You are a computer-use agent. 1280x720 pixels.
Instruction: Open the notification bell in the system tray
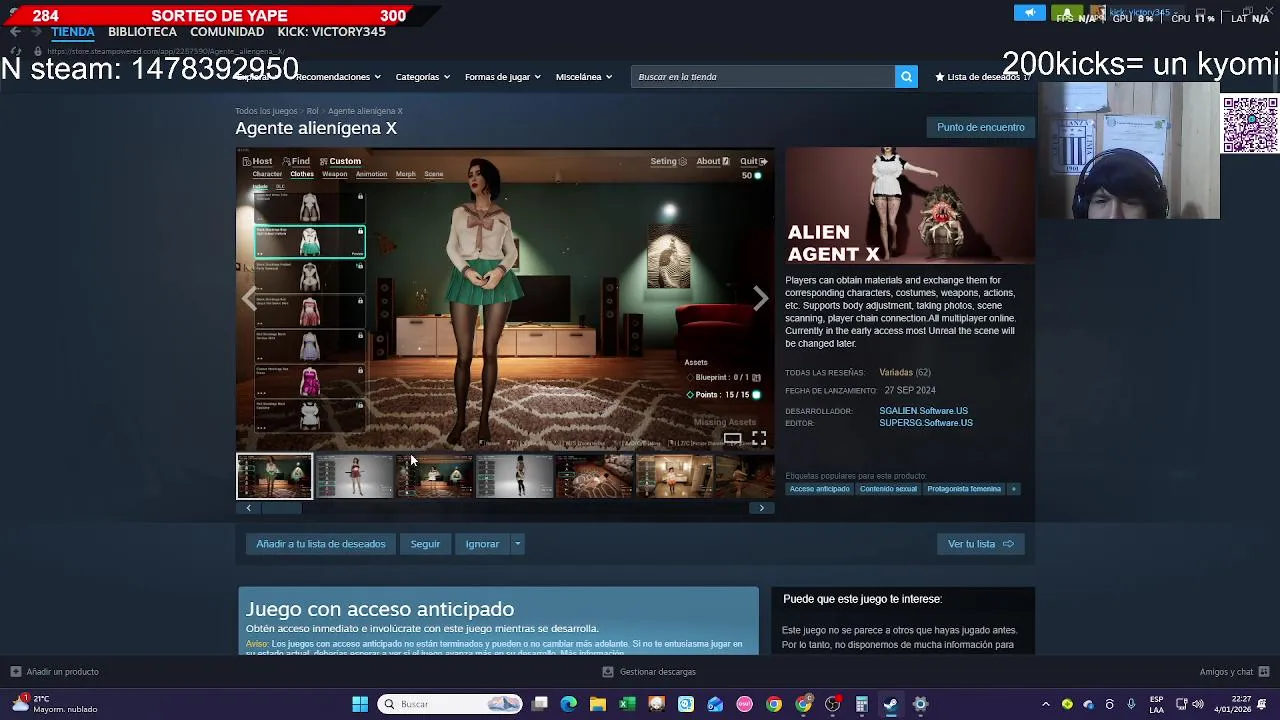1262,704
